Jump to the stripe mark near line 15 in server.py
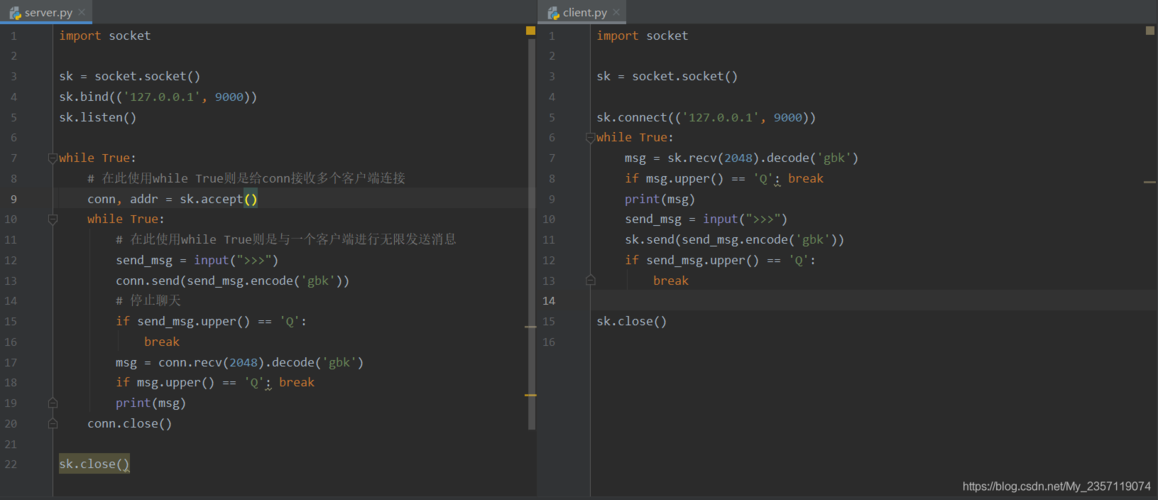Screen dimensions: 1158x500 click(530, 326)
